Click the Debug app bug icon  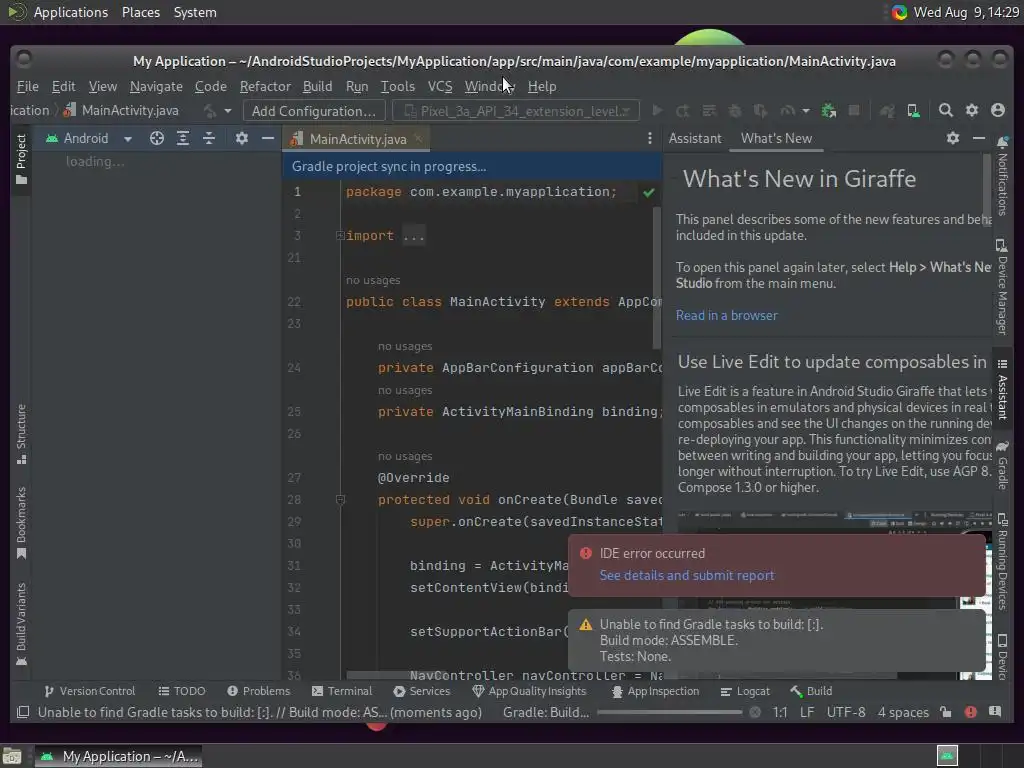pyautogui.click(x=735, y=111)
